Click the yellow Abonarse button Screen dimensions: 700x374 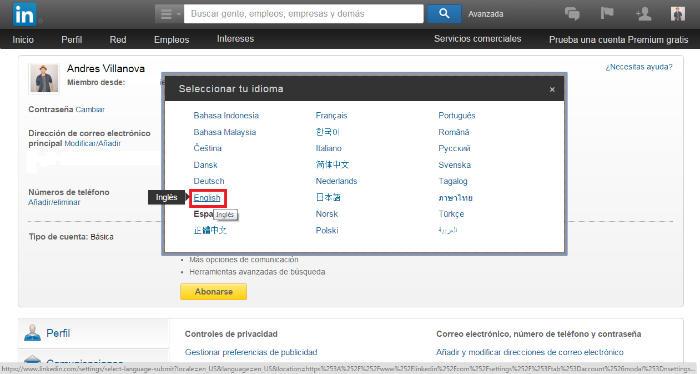(213, 291)
